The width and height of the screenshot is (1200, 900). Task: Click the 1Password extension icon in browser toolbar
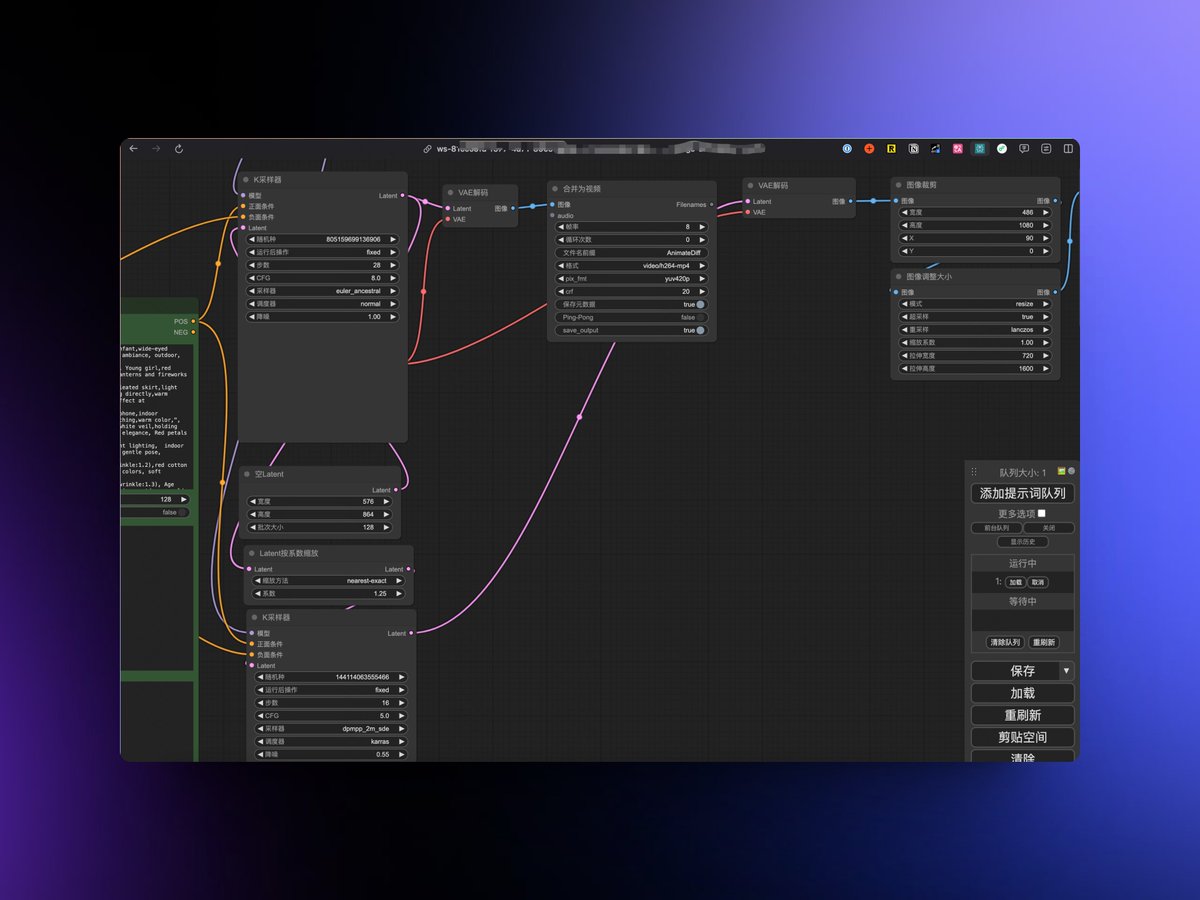(x=847, y=148)
